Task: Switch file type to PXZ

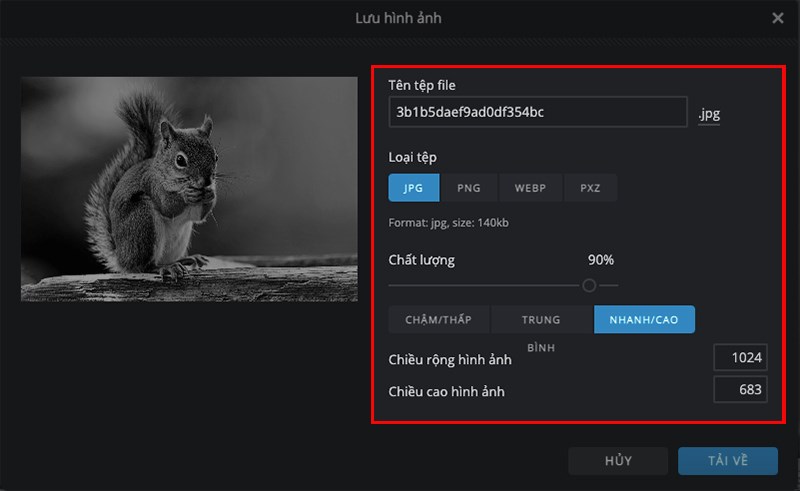Action: 590,188
